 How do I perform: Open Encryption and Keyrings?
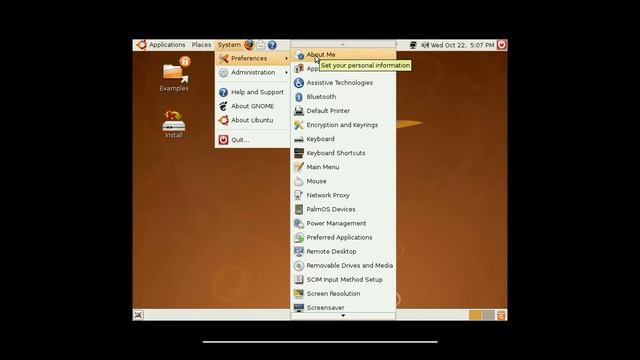(x=343, y=125)
